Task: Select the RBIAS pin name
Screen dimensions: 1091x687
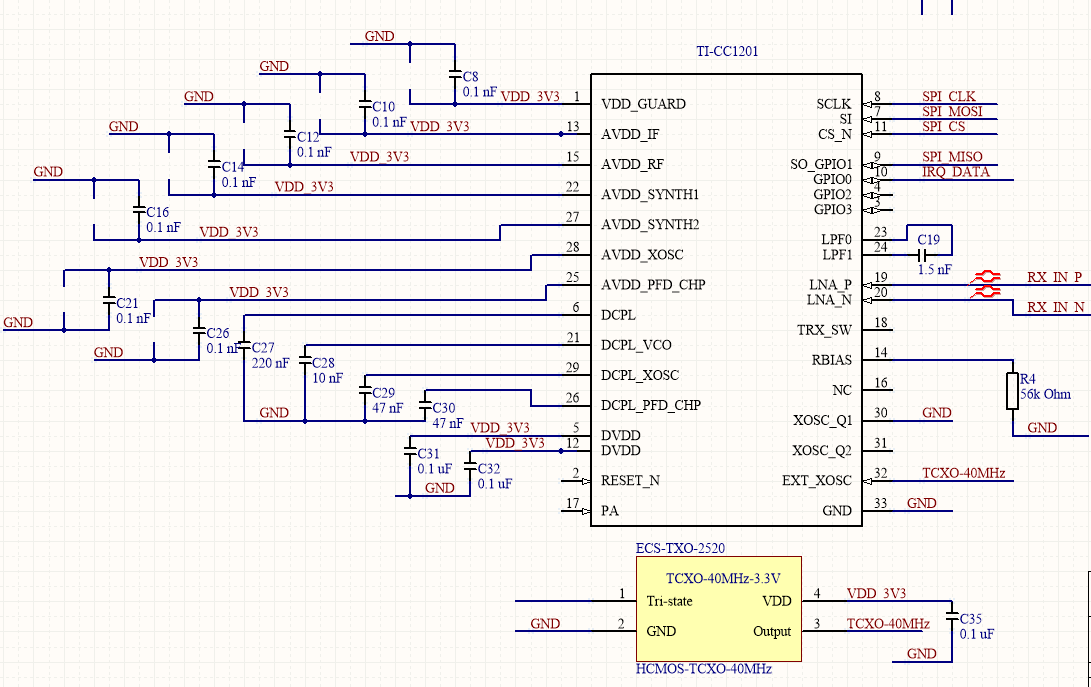Action: [831, 360]
